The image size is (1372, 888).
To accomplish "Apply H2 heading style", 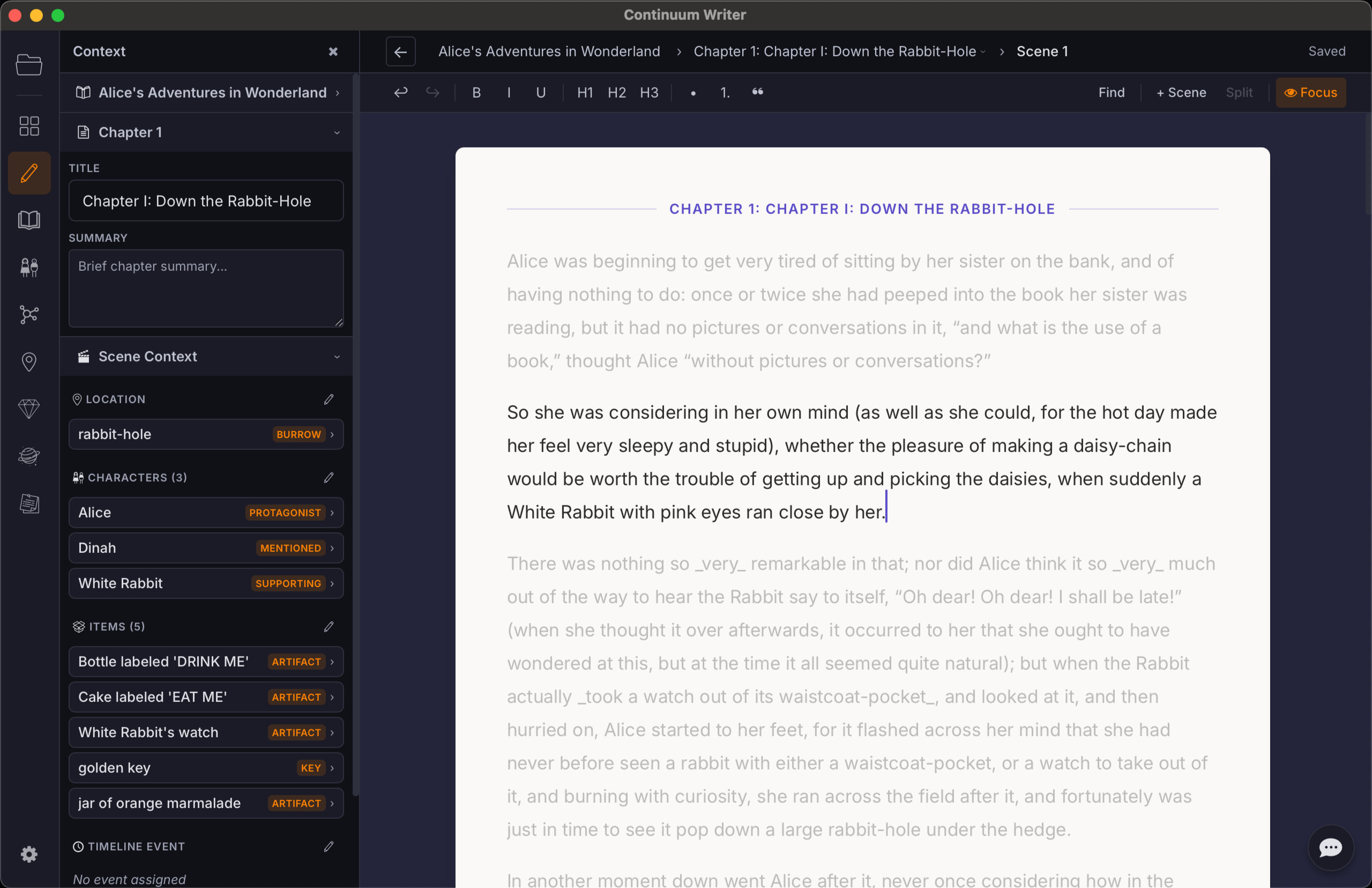I will (616, 92).
